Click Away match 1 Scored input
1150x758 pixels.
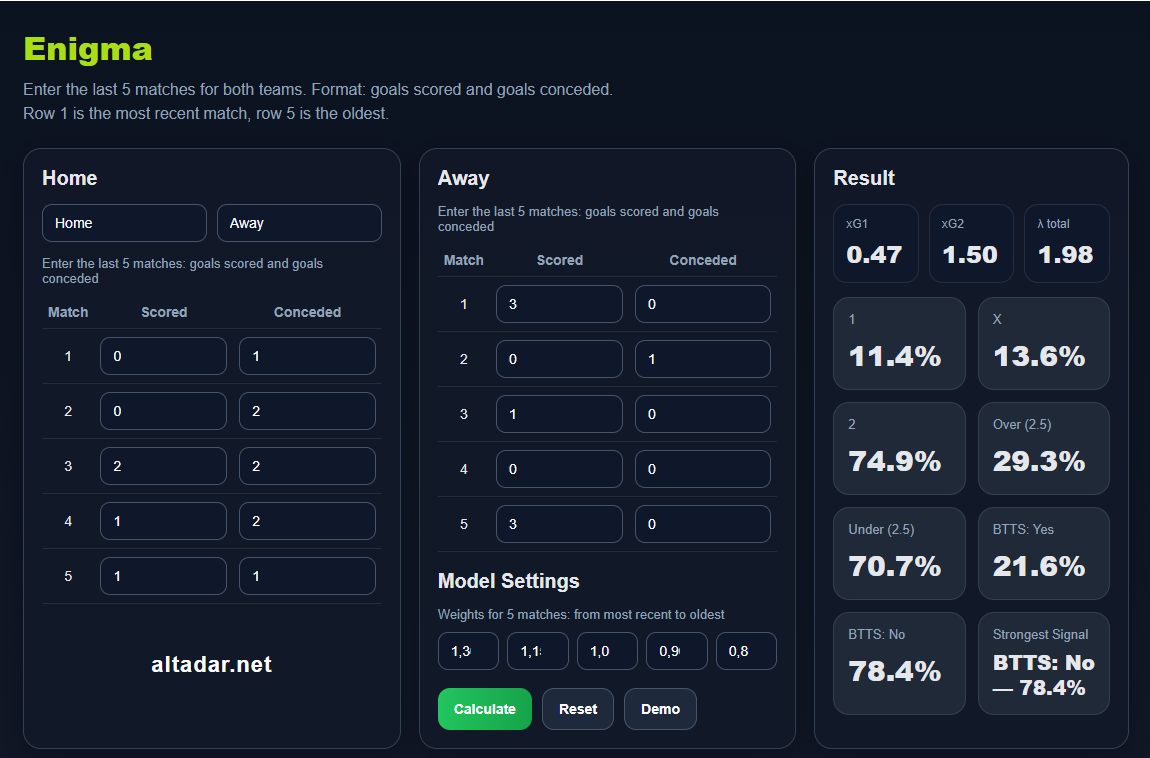pyautogui.click(x=559, y=304)
